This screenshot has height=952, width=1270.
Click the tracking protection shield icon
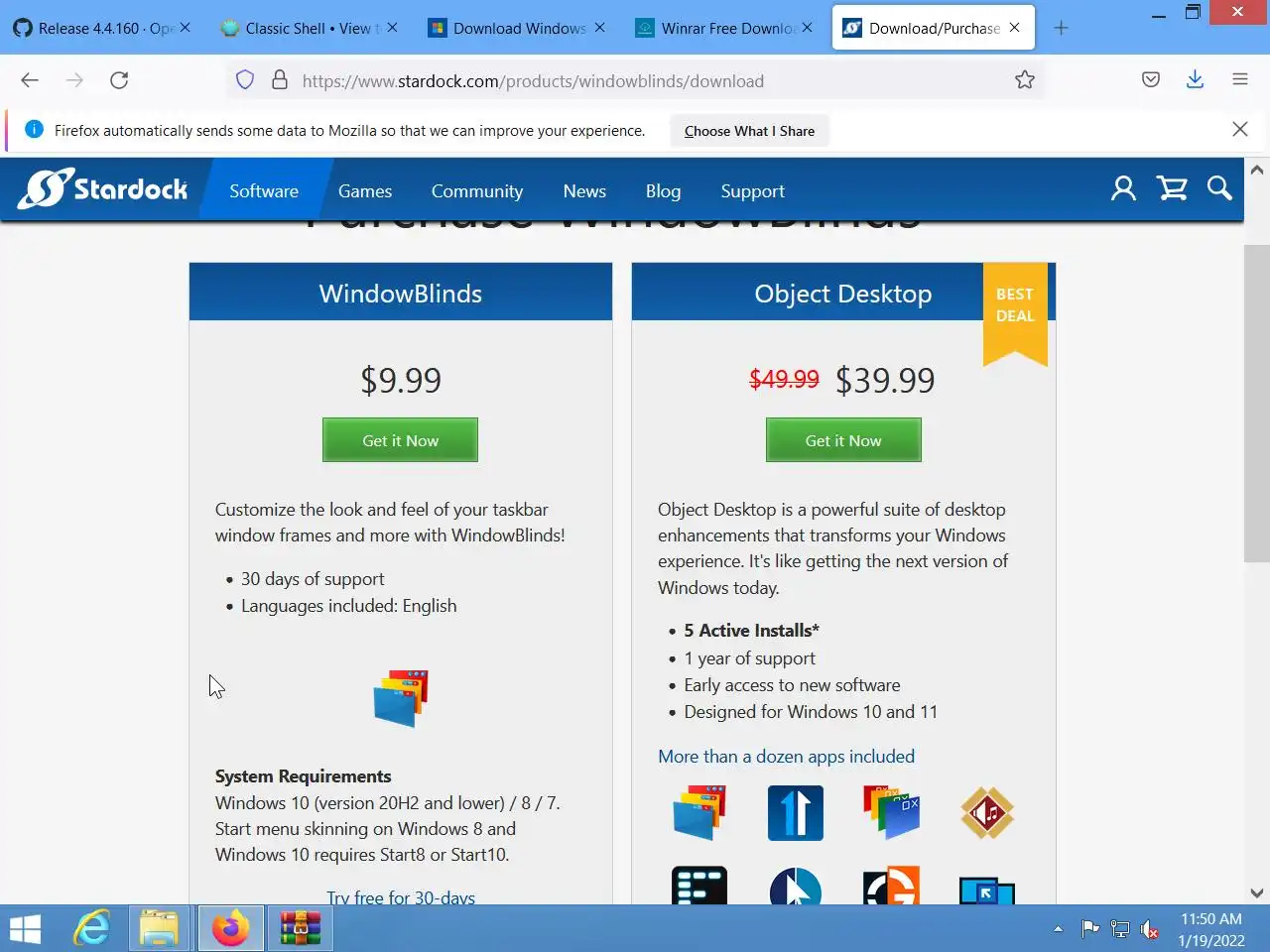click(x=245, y=80)
